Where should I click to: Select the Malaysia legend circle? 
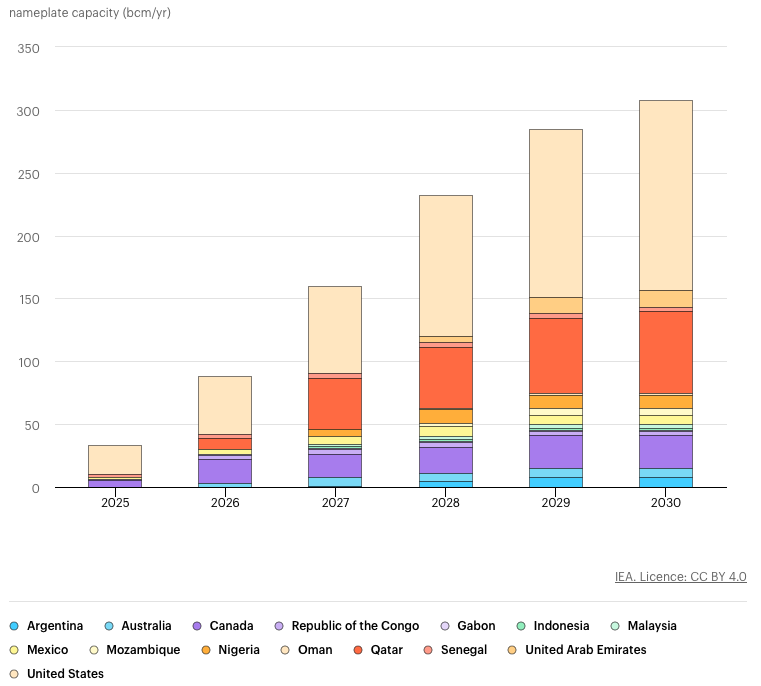(x=615, y=626)
